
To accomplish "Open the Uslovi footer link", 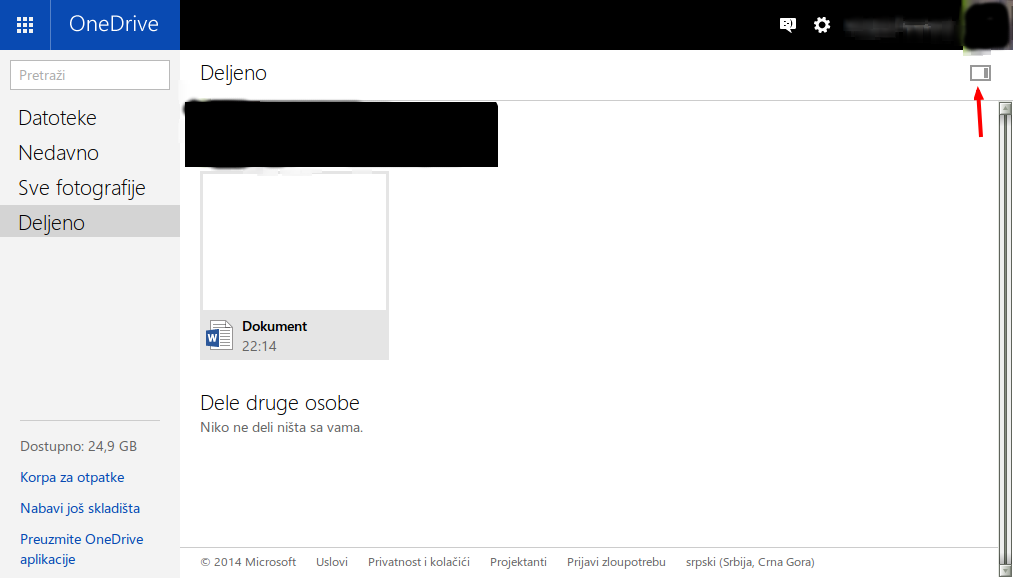I will [x=332, y=562].
